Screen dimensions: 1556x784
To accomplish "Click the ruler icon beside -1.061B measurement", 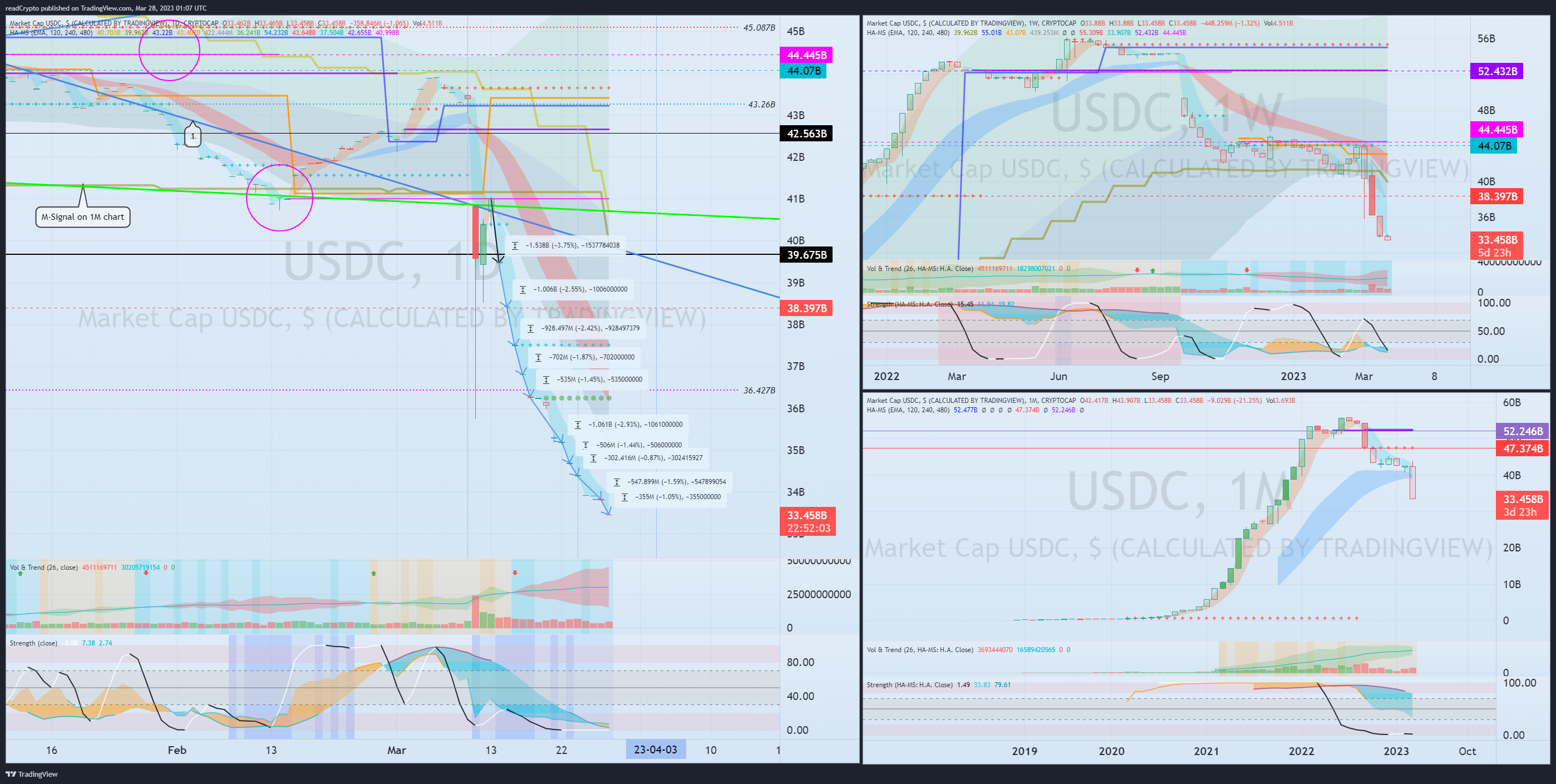I will pos(578,425).
